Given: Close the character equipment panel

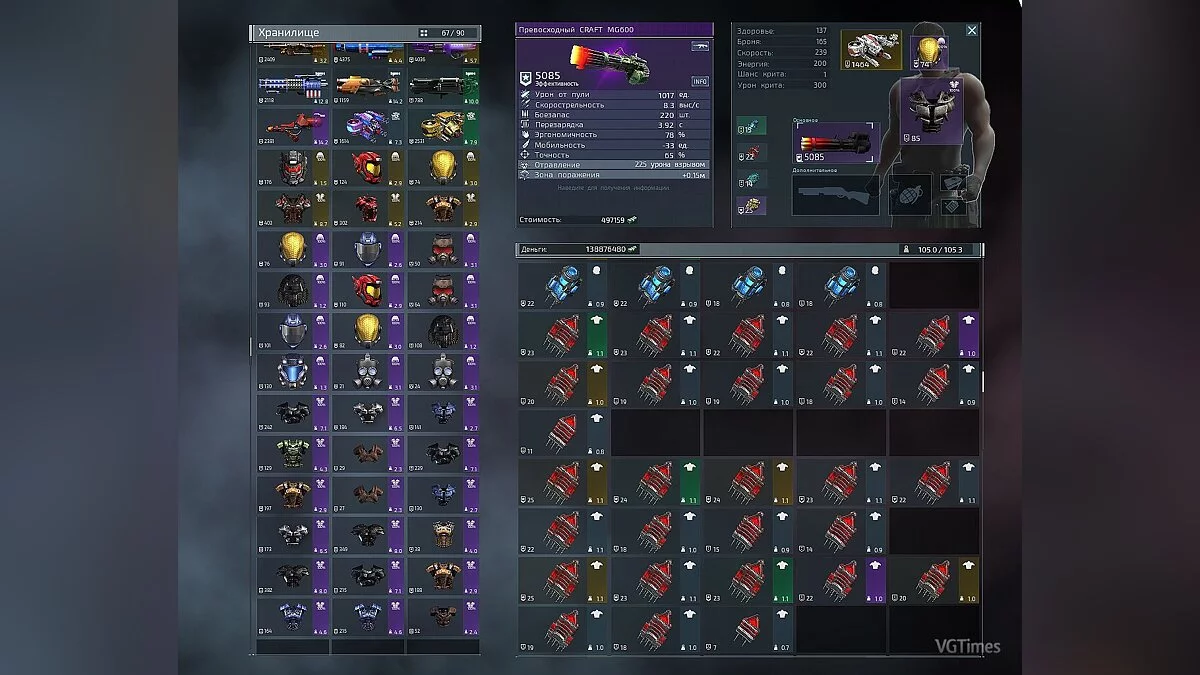Looking at the screenshot, I should tap(971, 31).
